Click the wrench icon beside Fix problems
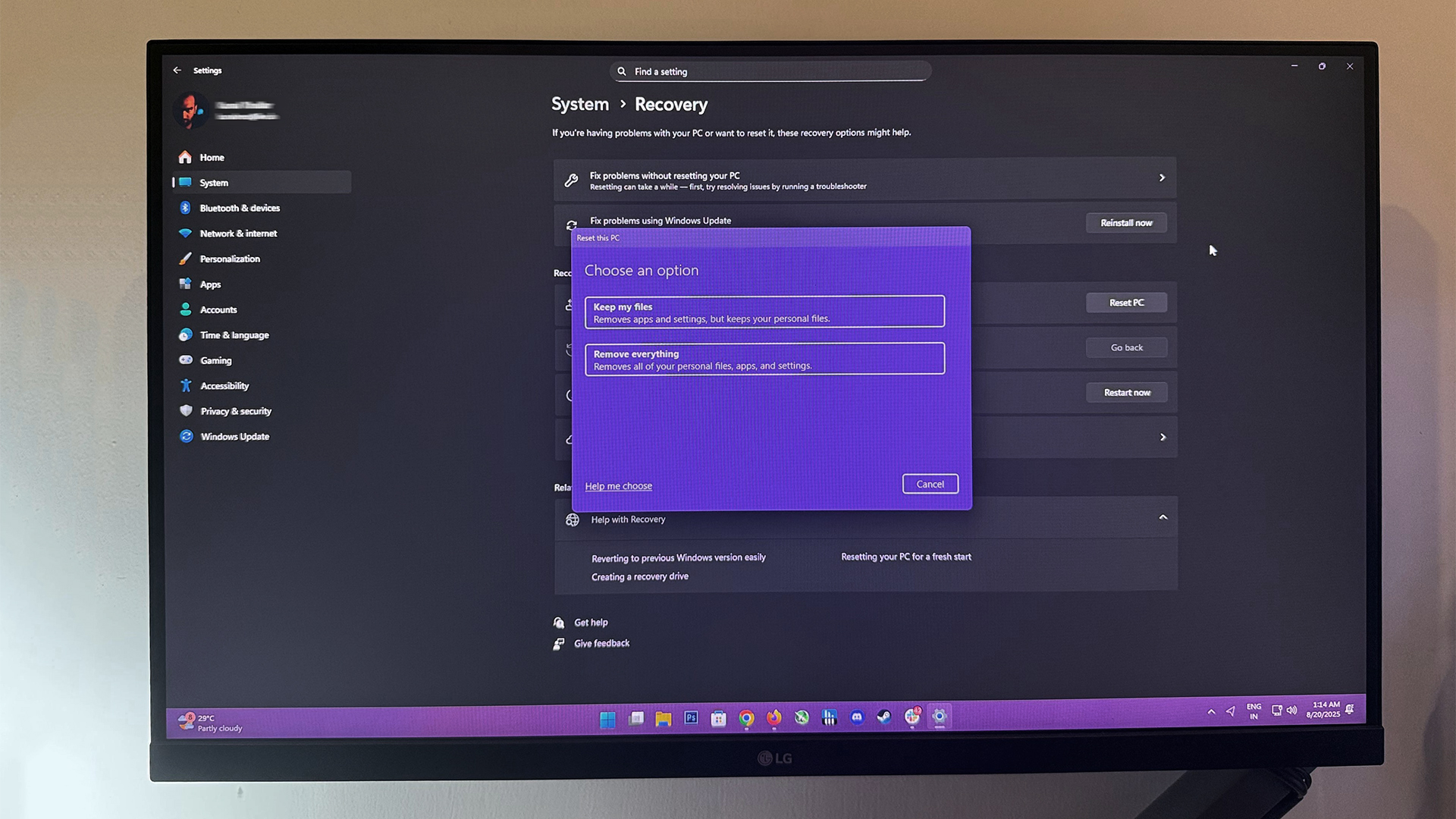This screenshot has width=1456, height=819. (571, 180)
